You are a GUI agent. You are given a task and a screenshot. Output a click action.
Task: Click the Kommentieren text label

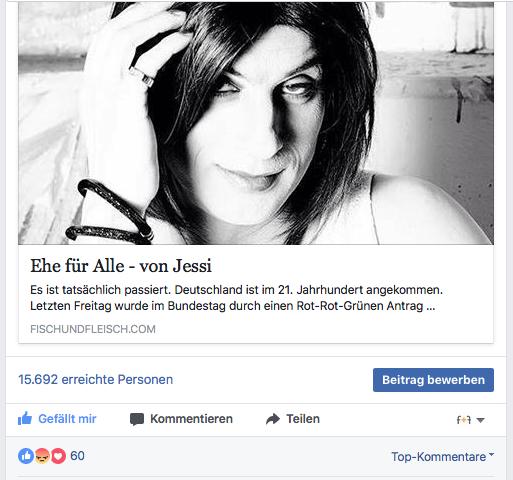pyautogui.click(x=191, y=419)
